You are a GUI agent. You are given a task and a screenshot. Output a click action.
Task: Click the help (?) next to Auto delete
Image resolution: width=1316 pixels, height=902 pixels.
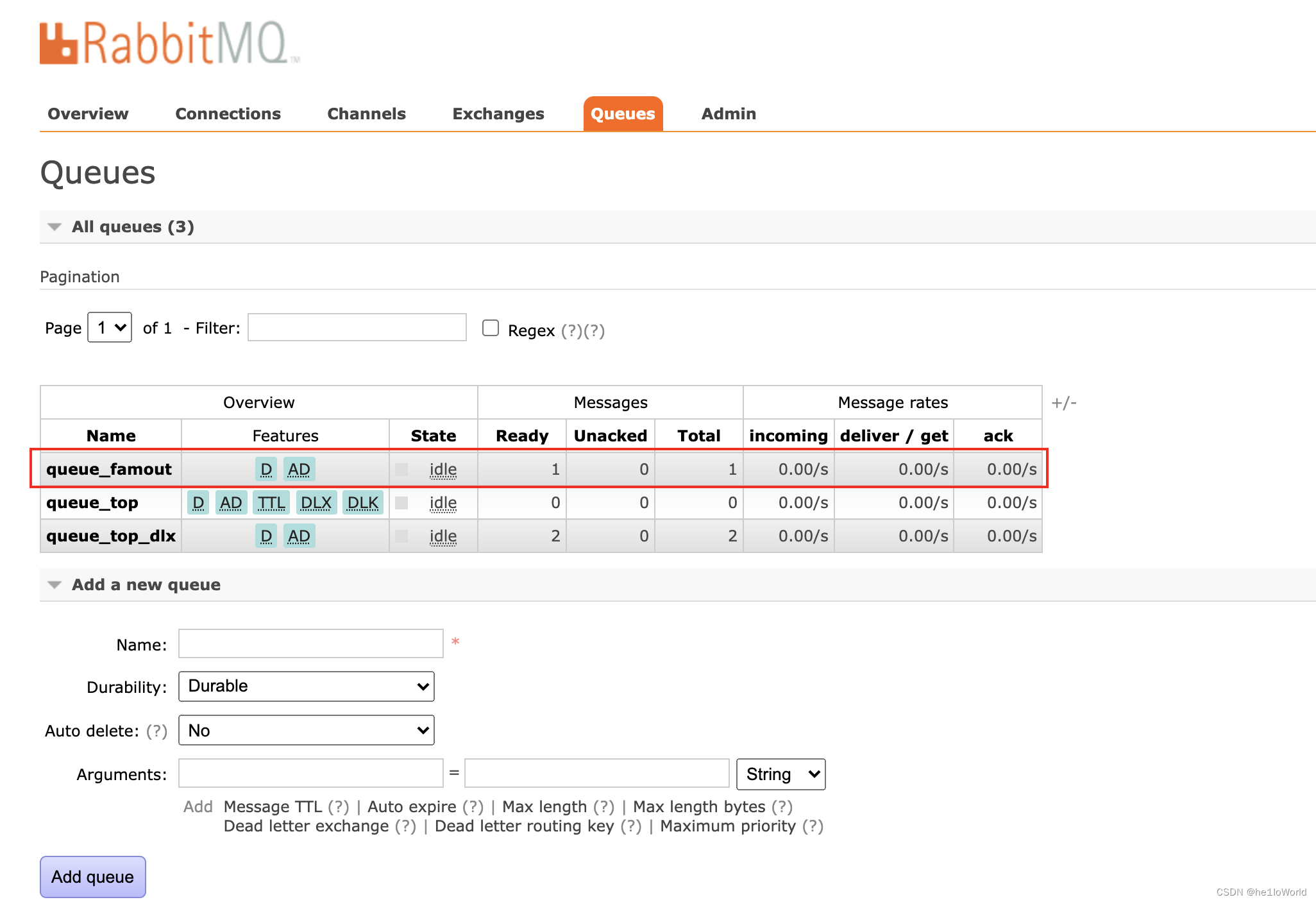tap(156, 731)
